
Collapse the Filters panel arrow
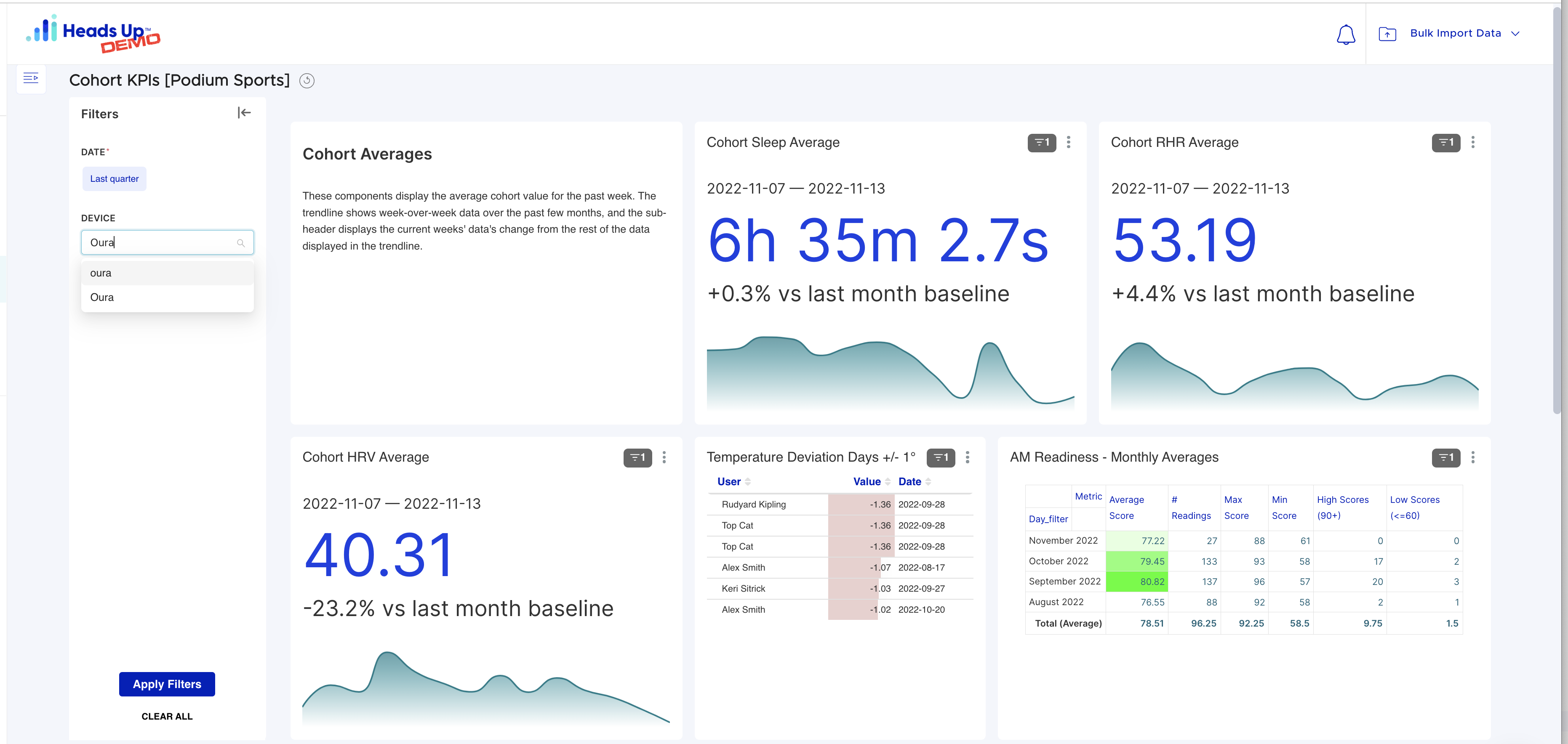click(x=244, y=112)
